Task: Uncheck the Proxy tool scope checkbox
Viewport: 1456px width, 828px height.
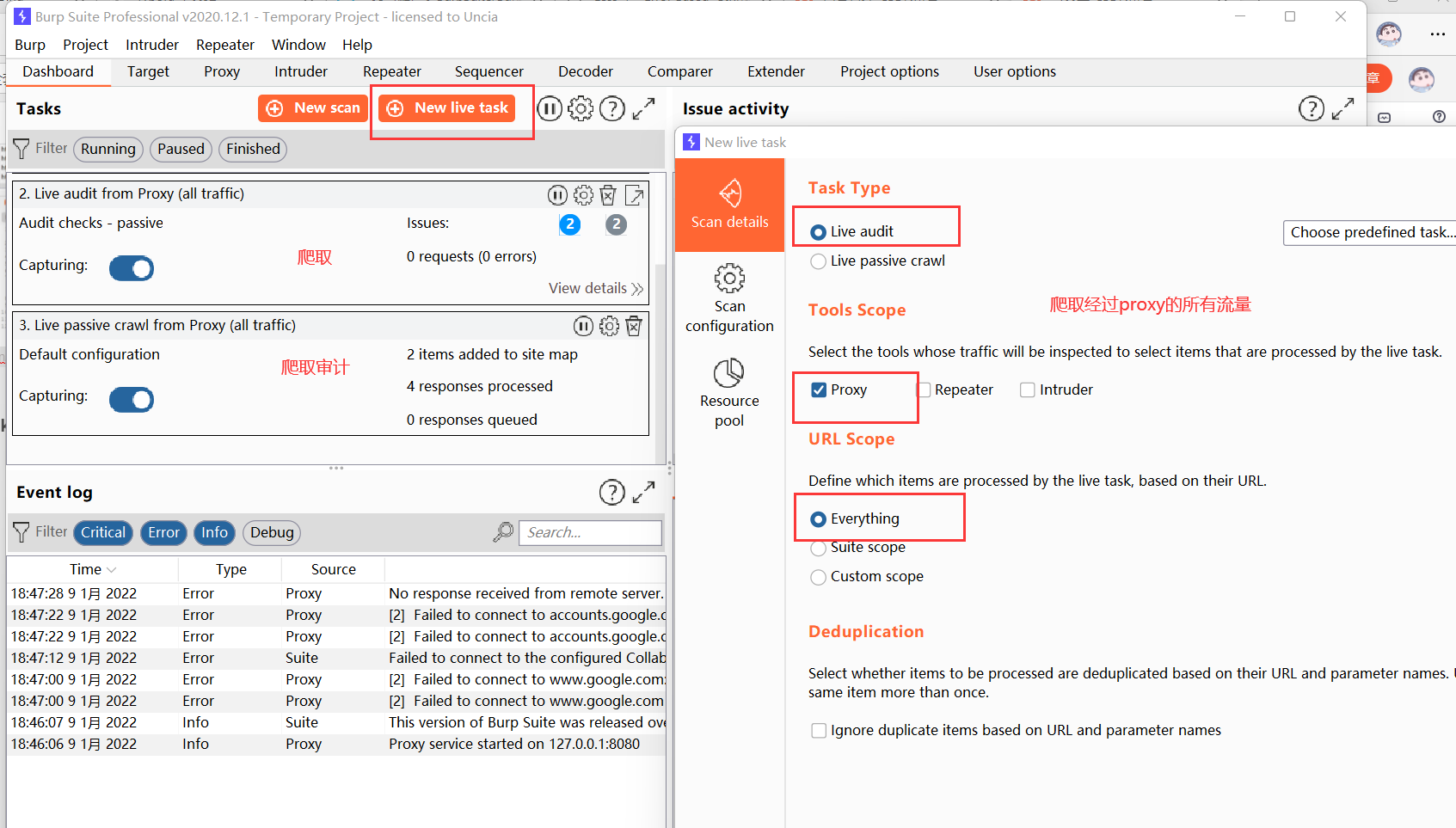Action: [819, 390]
